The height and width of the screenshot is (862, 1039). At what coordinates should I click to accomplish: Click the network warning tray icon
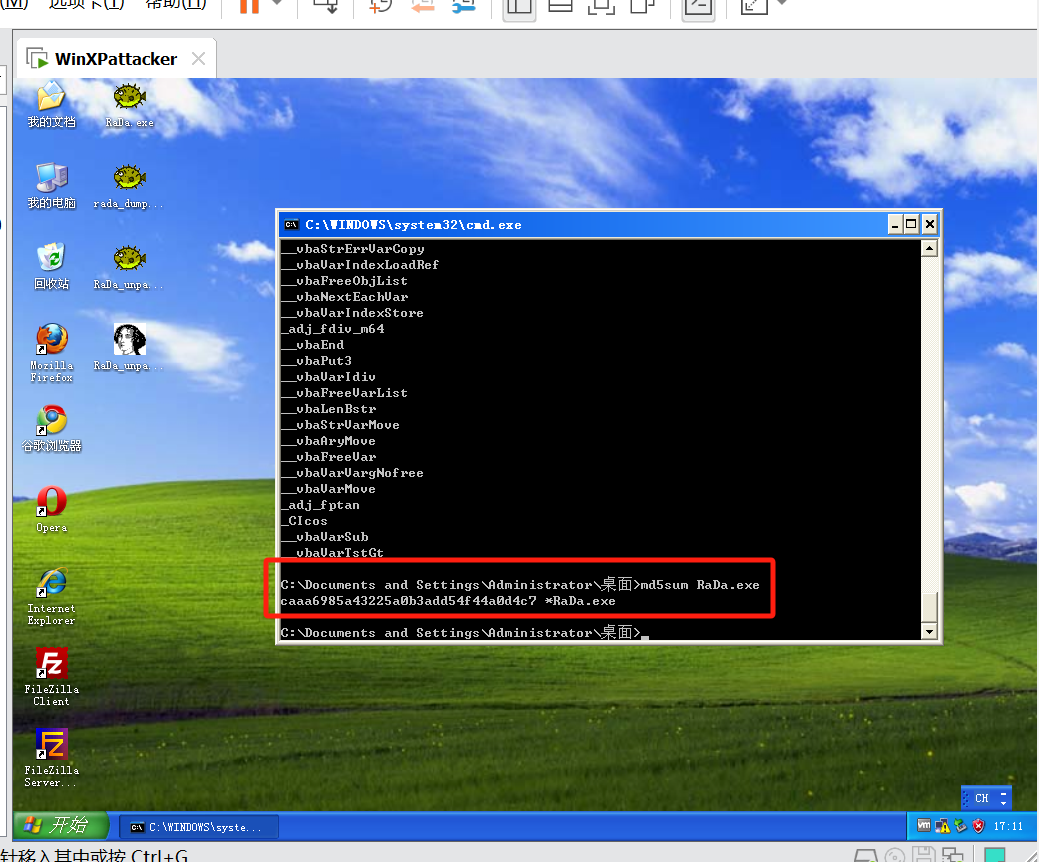tap(942, 826)
